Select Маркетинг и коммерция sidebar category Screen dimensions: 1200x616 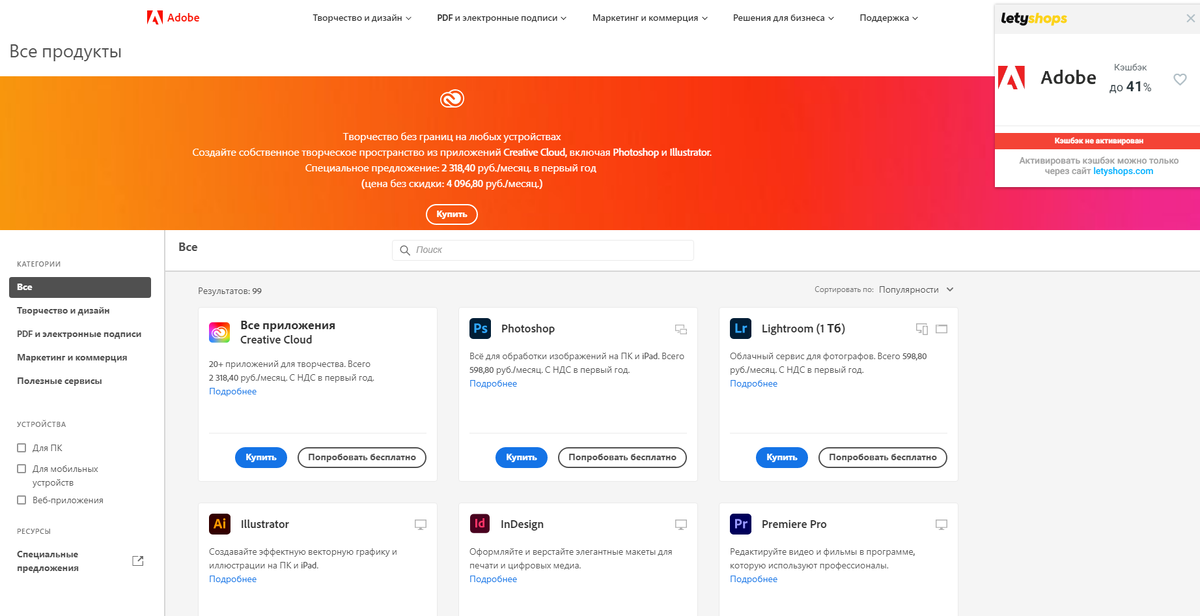(72, 357)
